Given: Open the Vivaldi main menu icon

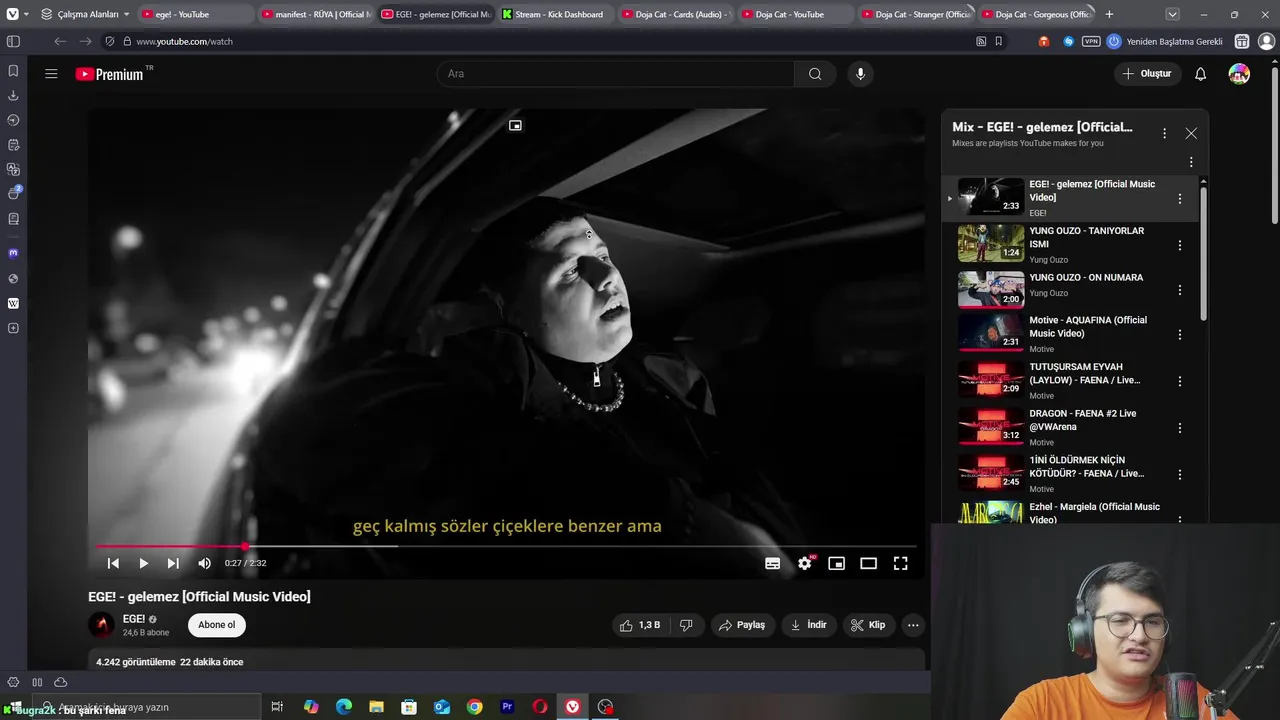Looking at the screenshot, I should coord(12,14).
